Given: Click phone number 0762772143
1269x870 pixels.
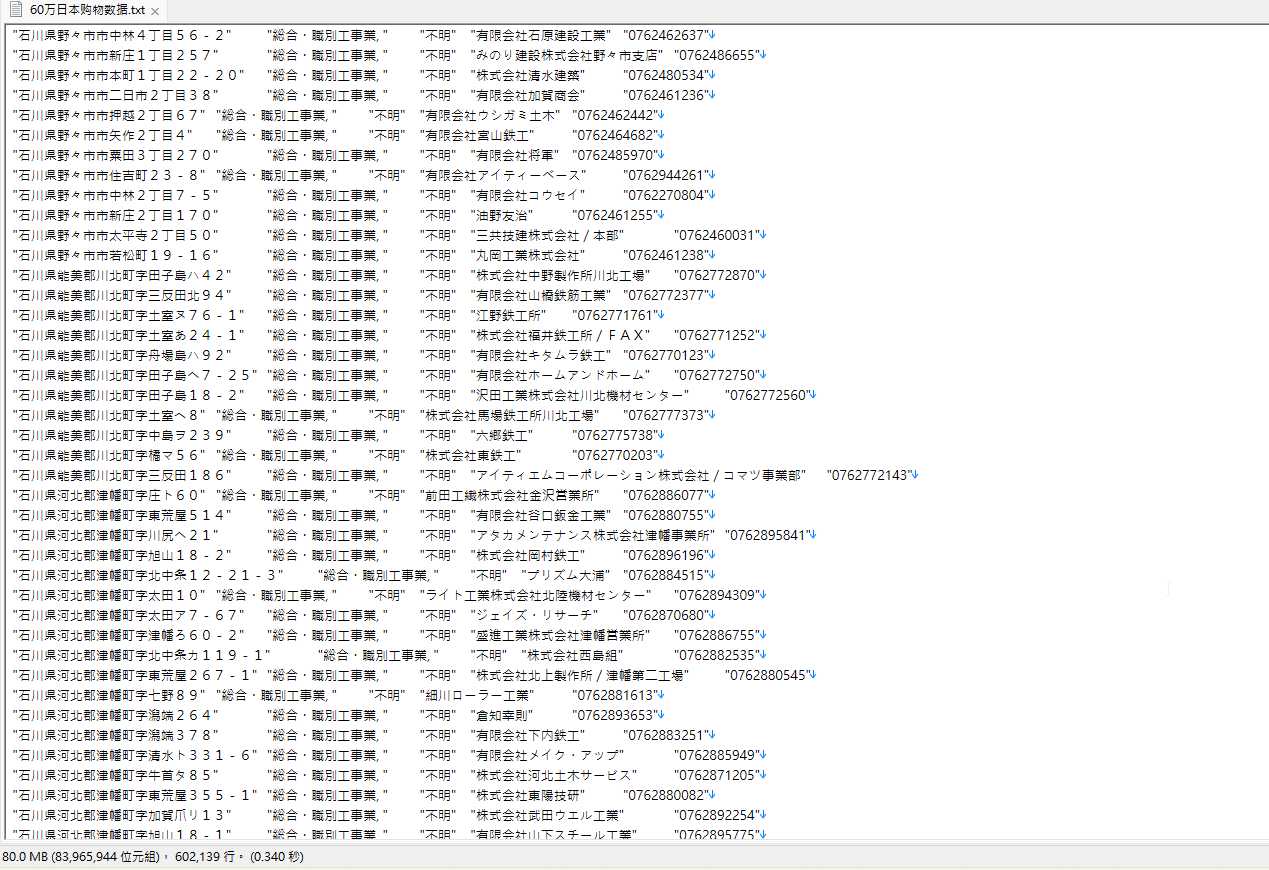Looking at the screenshot, I should pyautogui.click(x=868, y=475).
